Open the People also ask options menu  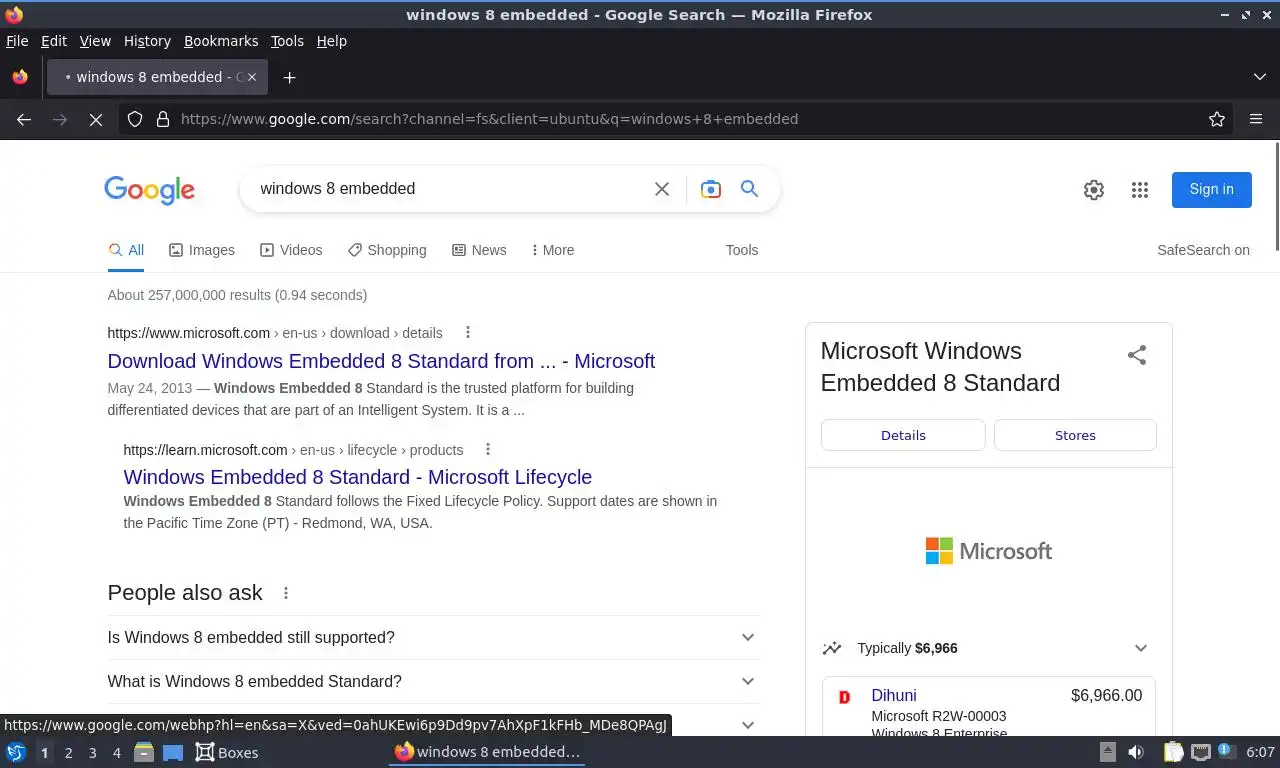tap(286, 593)
